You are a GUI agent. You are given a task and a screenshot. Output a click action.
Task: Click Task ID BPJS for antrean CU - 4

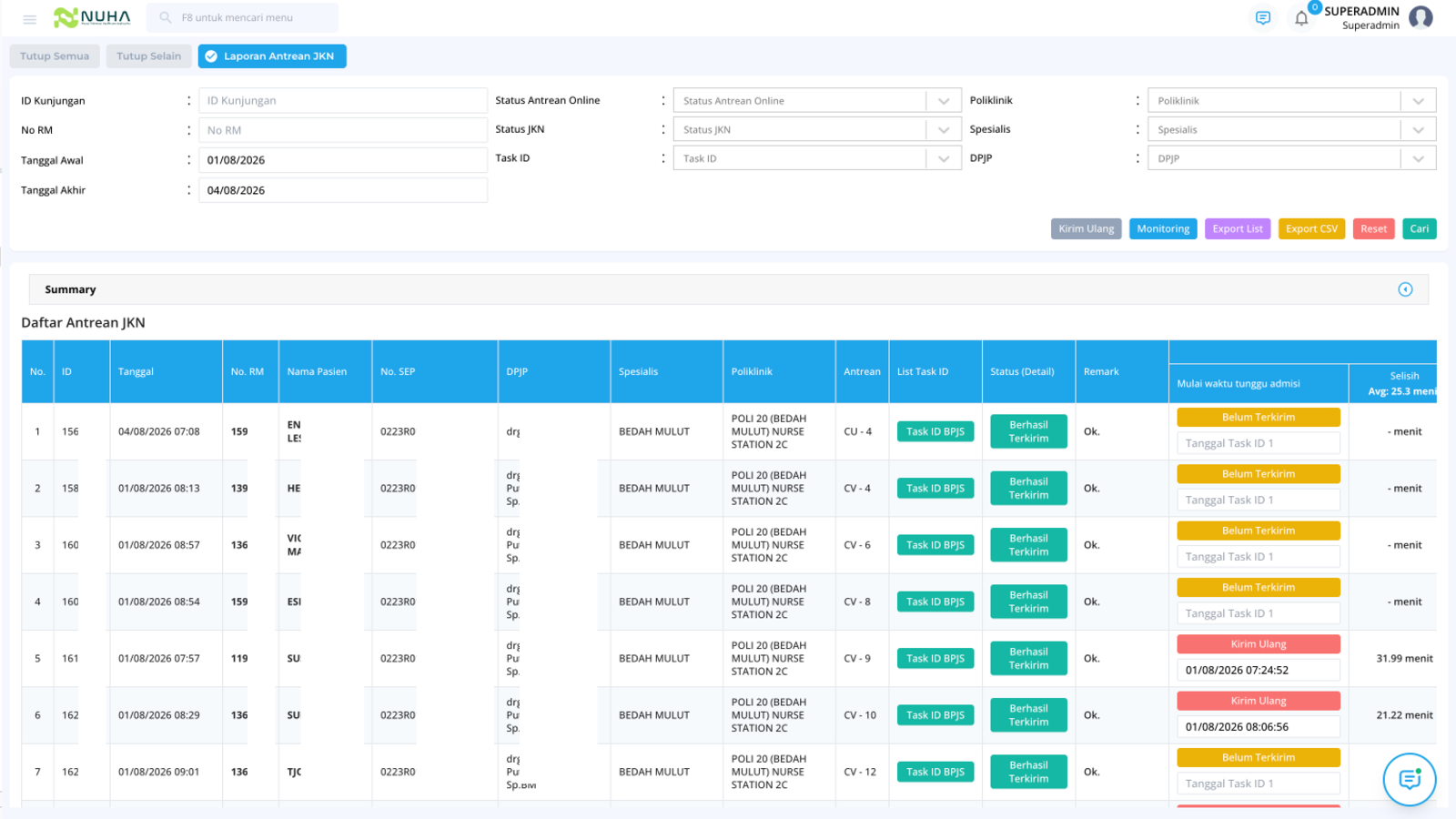click(935, 432)
